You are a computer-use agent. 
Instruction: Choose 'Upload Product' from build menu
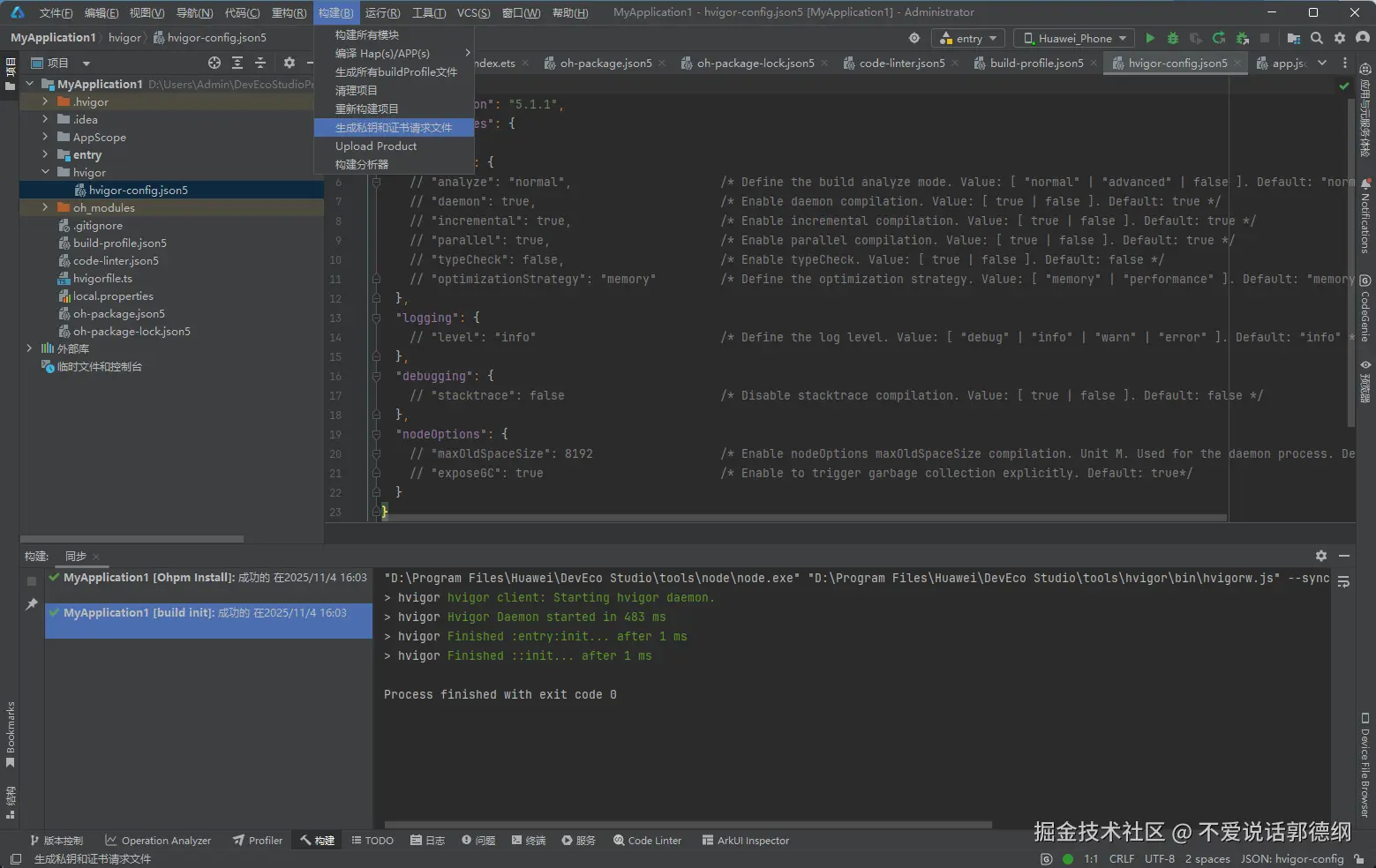pyautogui.click(x=376, y=146)
